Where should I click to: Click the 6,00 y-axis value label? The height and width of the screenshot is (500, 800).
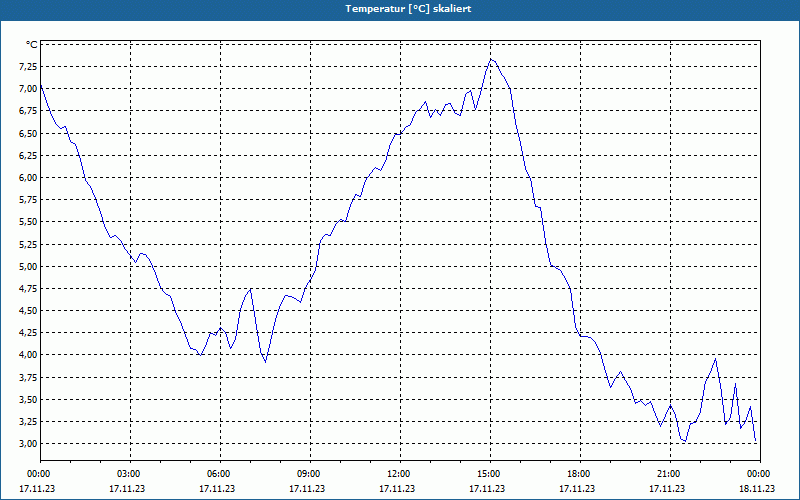[30, 178]
